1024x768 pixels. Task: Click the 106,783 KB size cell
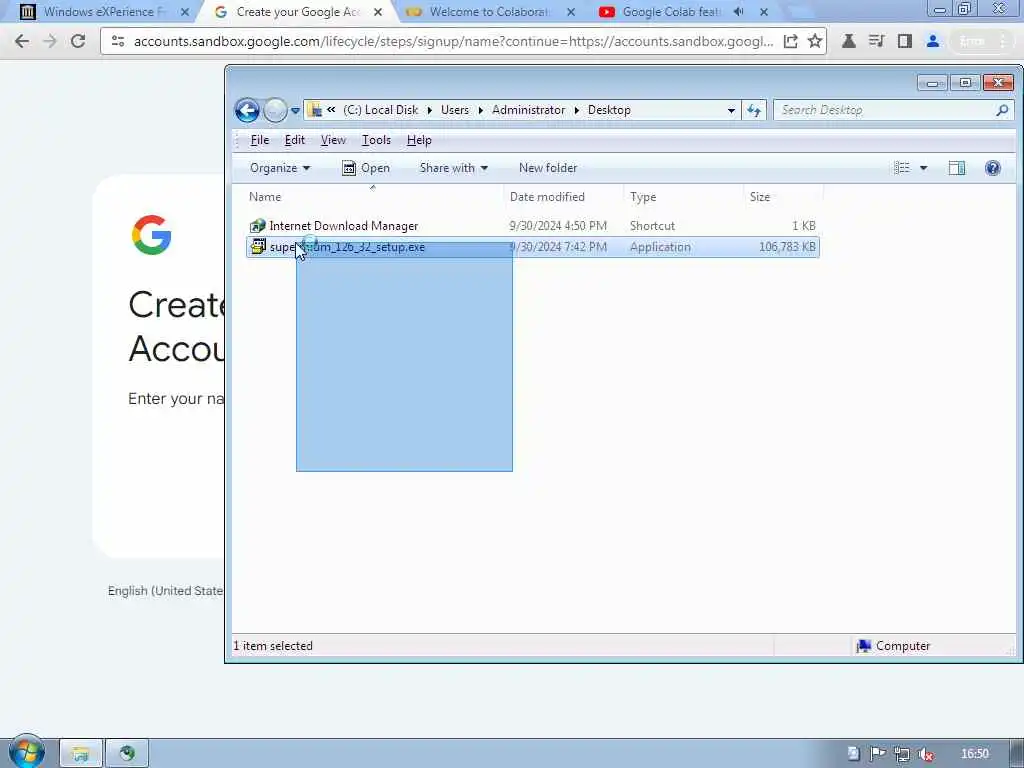786,247
